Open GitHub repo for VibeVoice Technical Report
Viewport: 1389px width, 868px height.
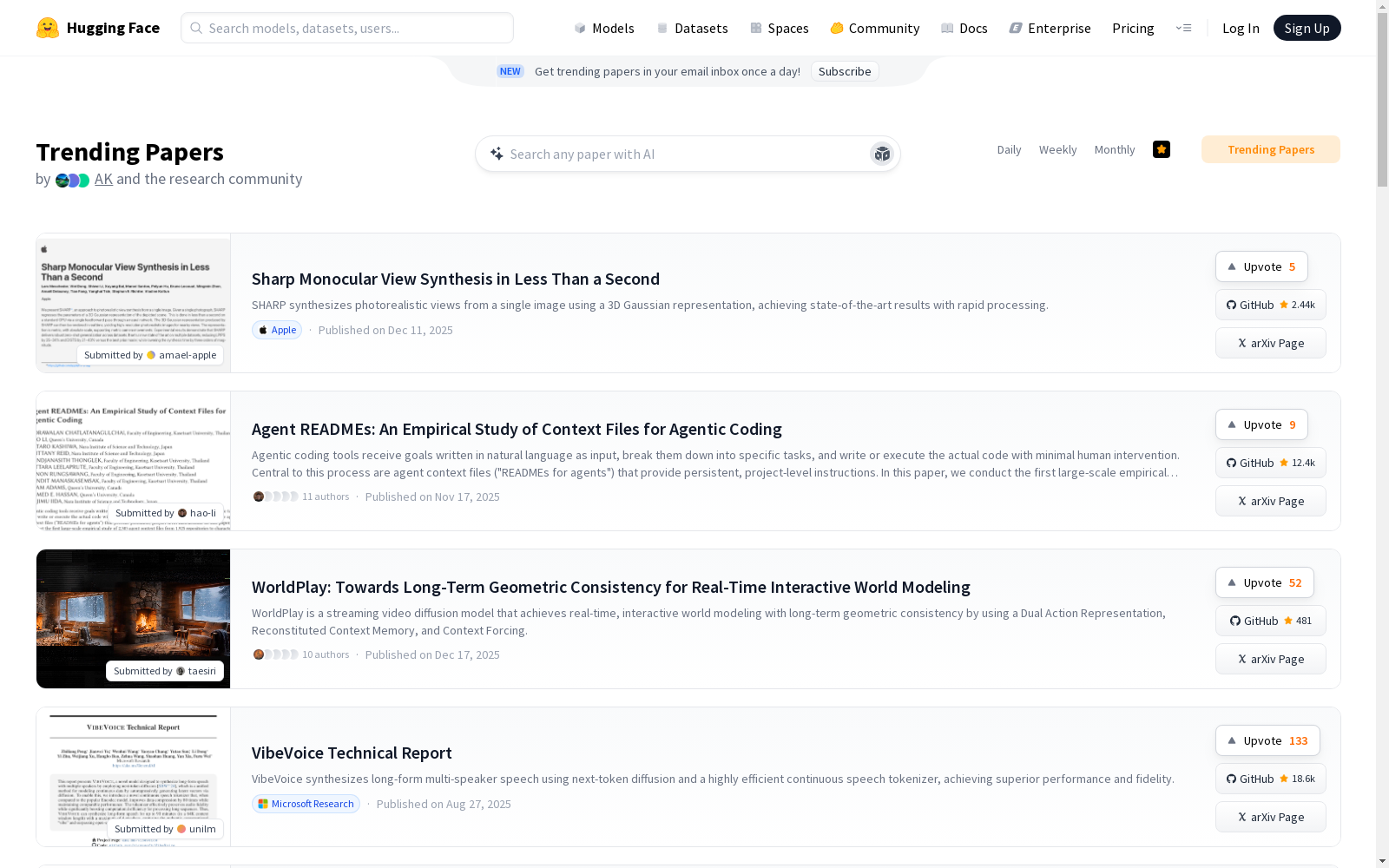1270,779
